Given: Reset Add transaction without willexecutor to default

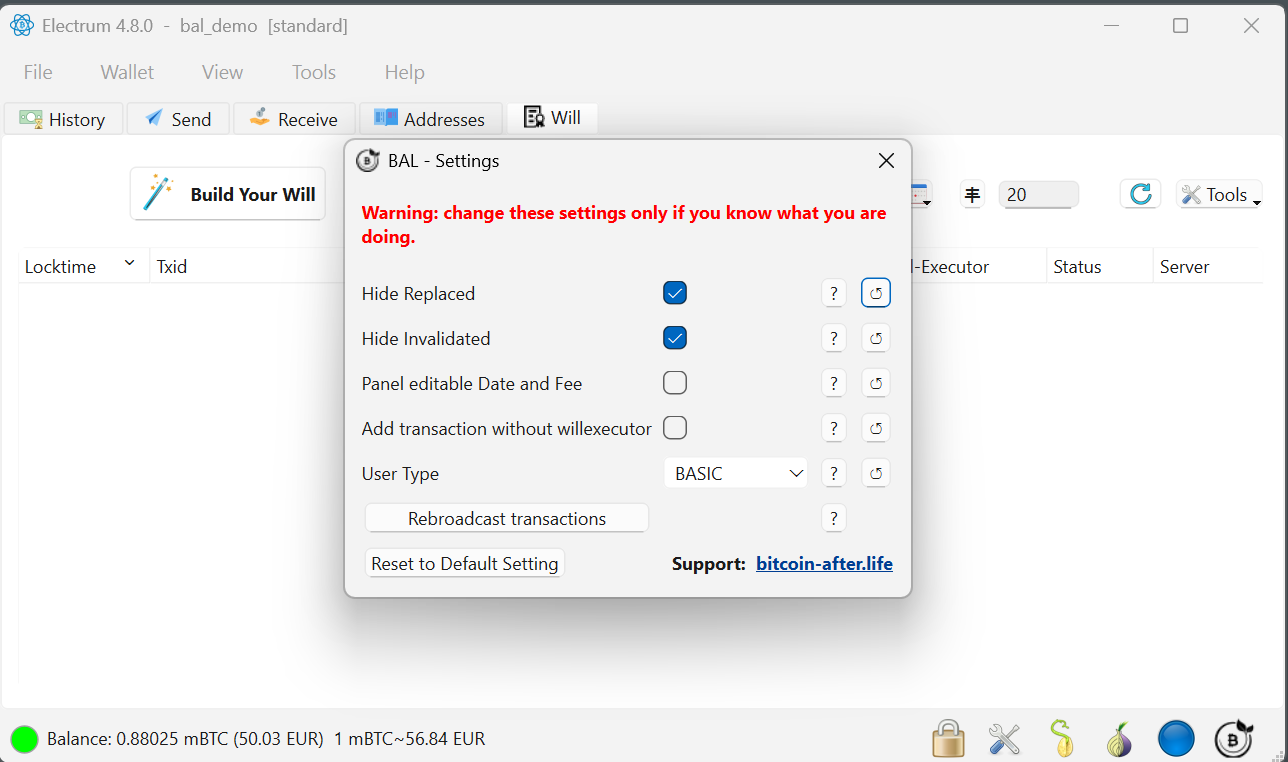Looking at the screenshot, I should click(876, 428).
